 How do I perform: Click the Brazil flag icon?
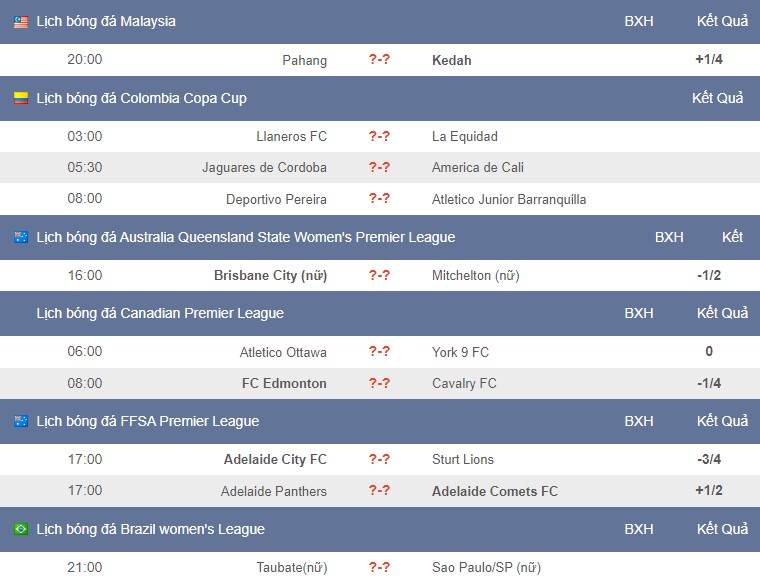pyautogui.click(x=21, y=529)
